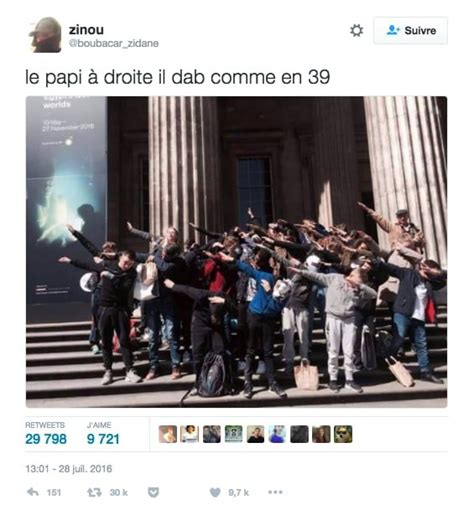Screen dimensions: 474x520
Task: Open zinou's profile avatar
Action: pyautogui.click(x=45, y=35)
